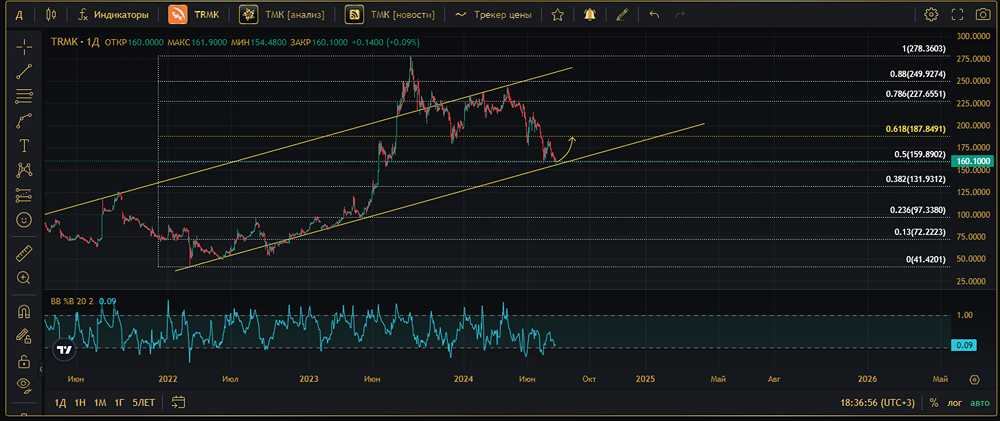The image size is (1000, 421).
Task: Select the forecast position tool
Action: 24,195
